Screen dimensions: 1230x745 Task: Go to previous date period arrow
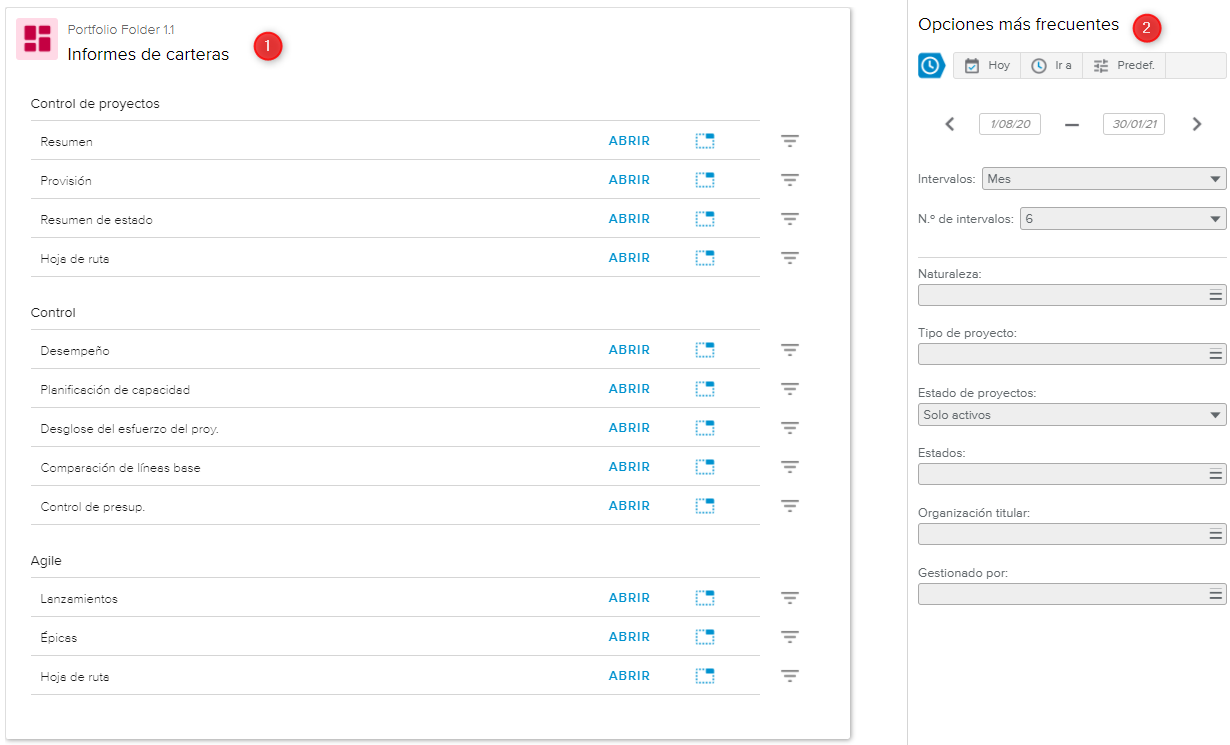point(950,124)
